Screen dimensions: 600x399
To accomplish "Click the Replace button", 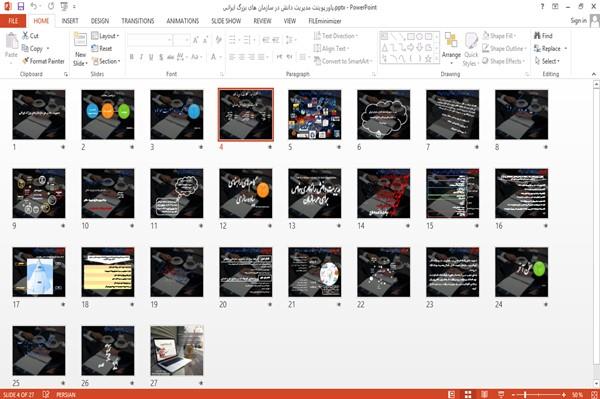I will 551,49.
